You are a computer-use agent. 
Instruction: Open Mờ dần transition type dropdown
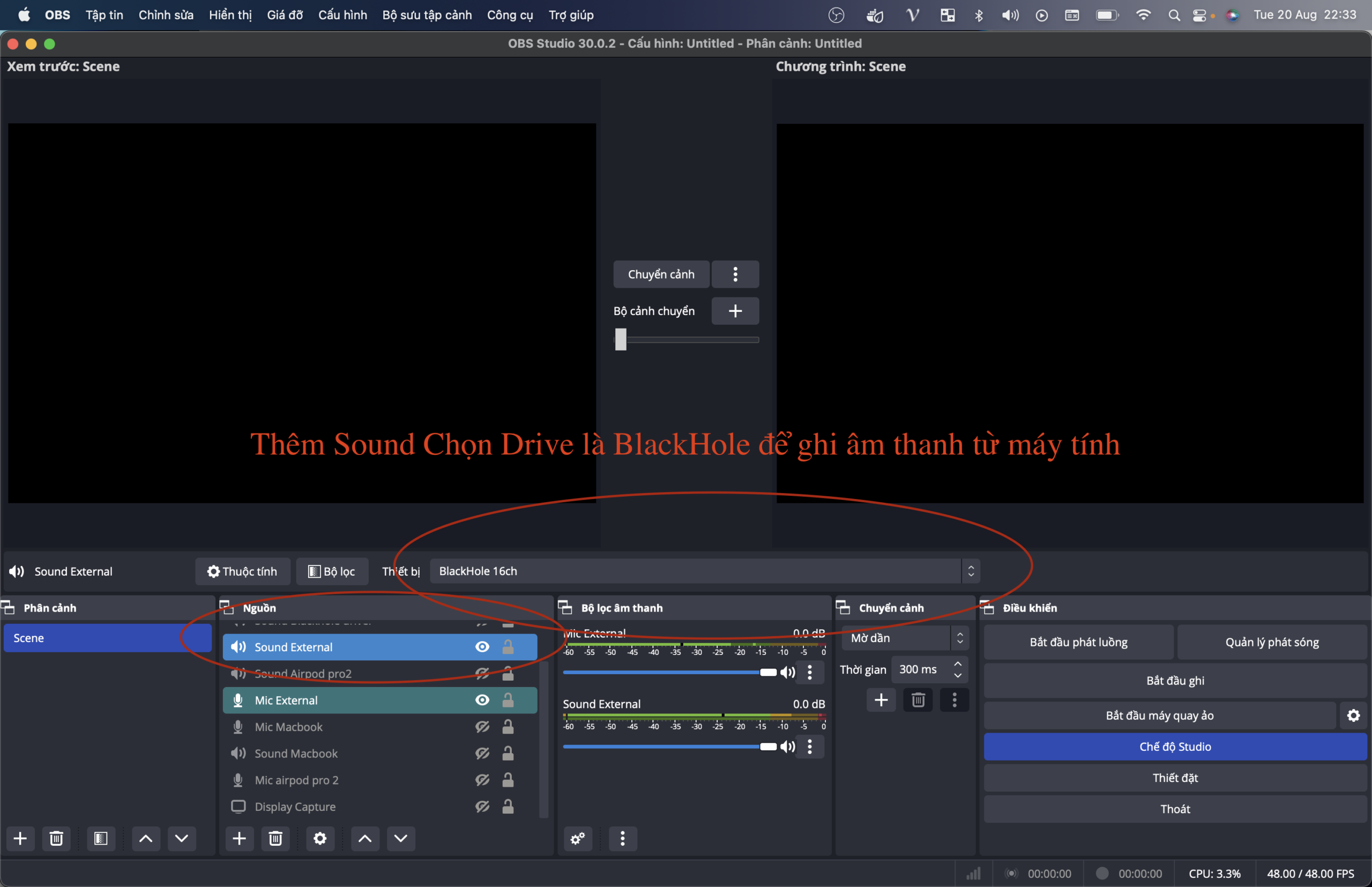click(x=905, y=638)
